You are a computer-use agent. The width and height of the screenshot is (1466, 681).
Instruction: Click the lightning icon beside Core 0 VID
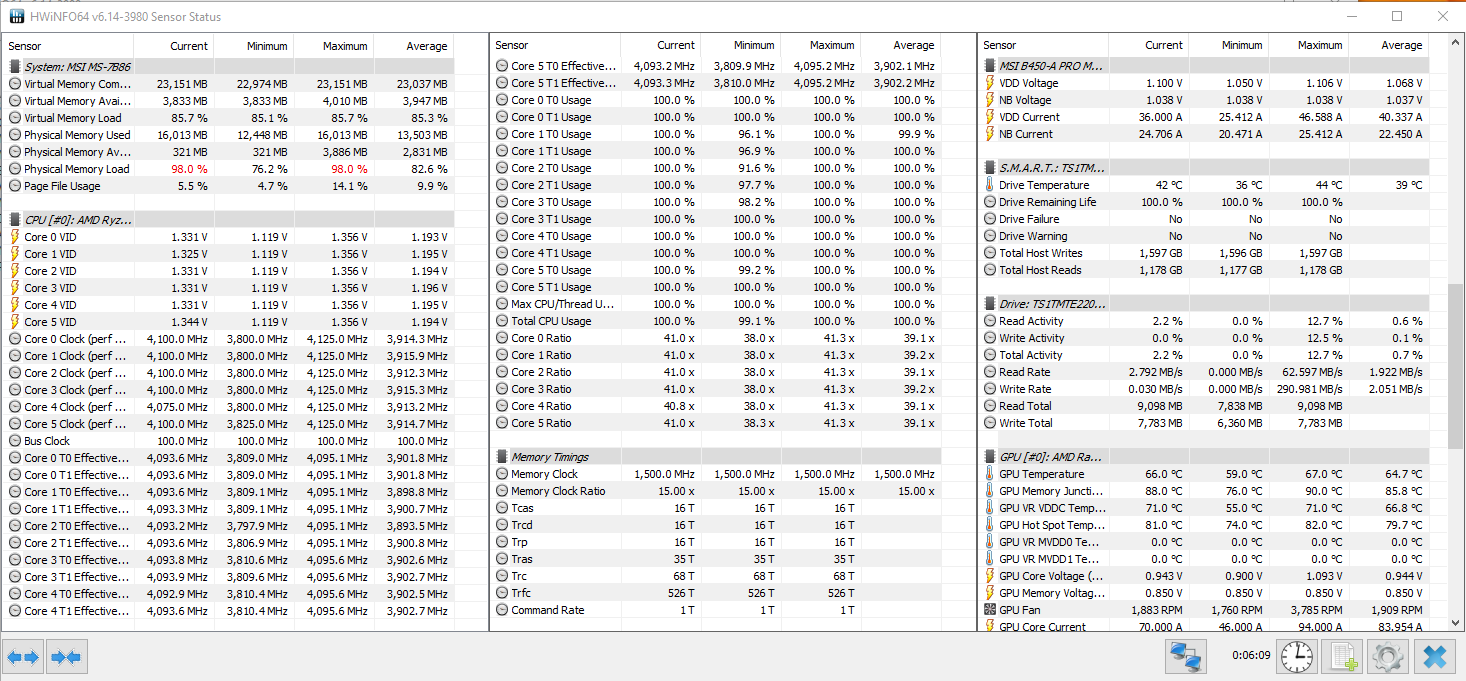[15, 237]
